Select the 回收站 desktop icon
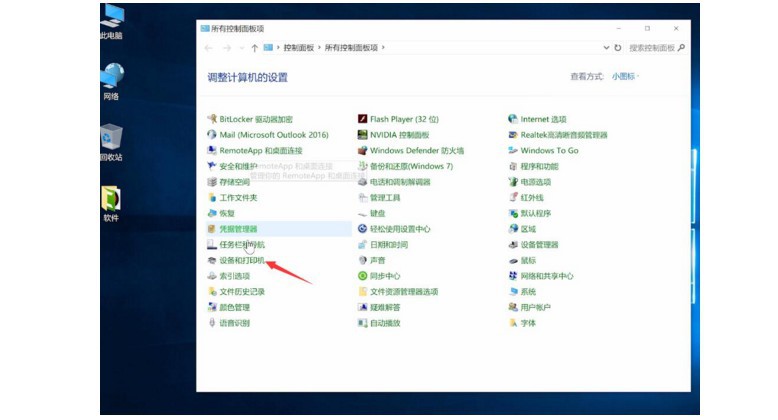Image resolution: width=778 pixels, height=420 pixels. click(112, 143)
